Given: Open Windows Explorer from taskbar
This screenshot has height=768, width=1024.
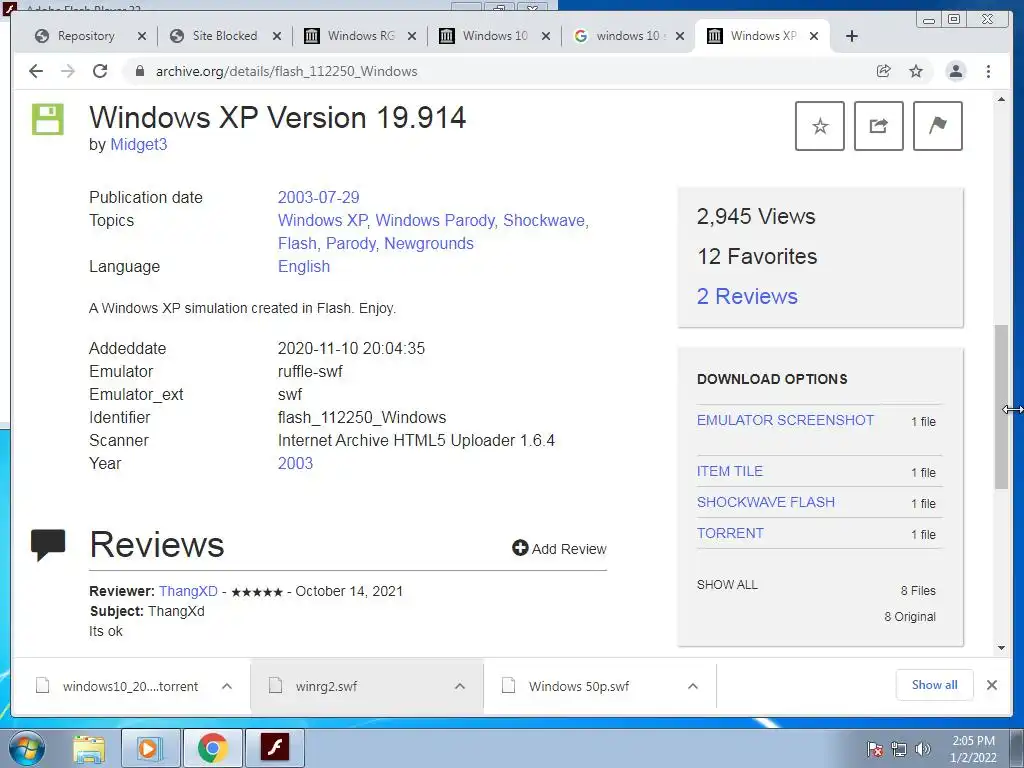Looking at the screenshot, I should [89, 748].
